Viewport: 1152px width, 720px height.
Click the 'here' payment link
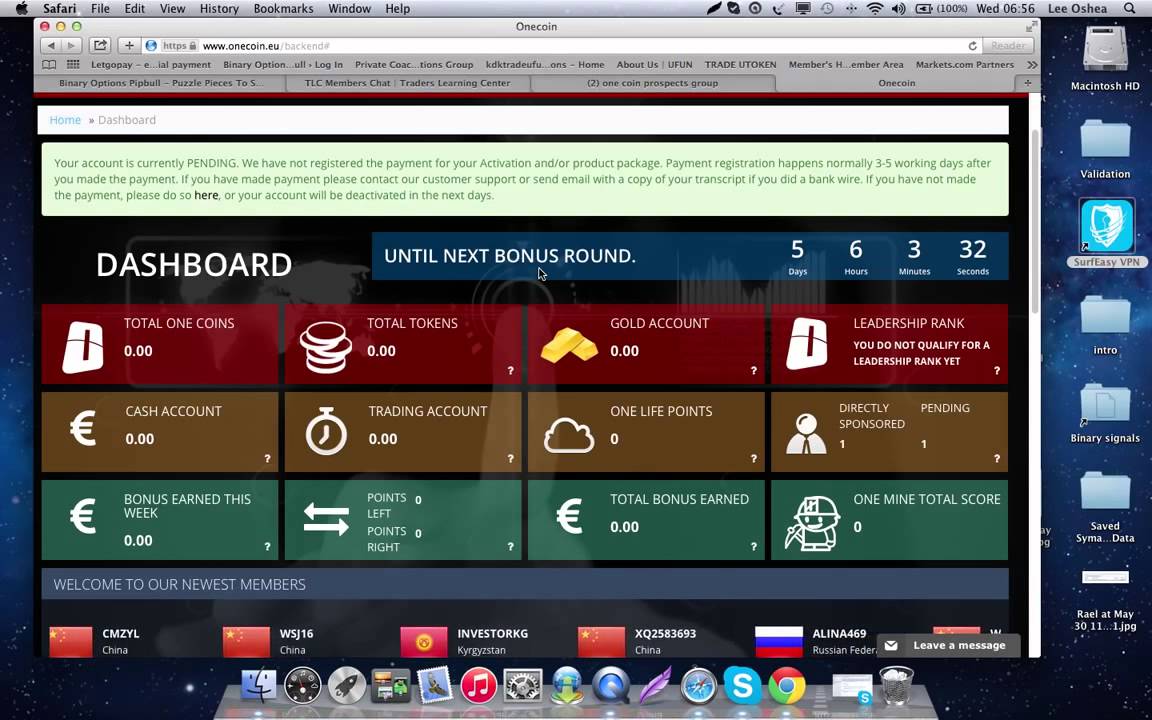coord(206,195)
